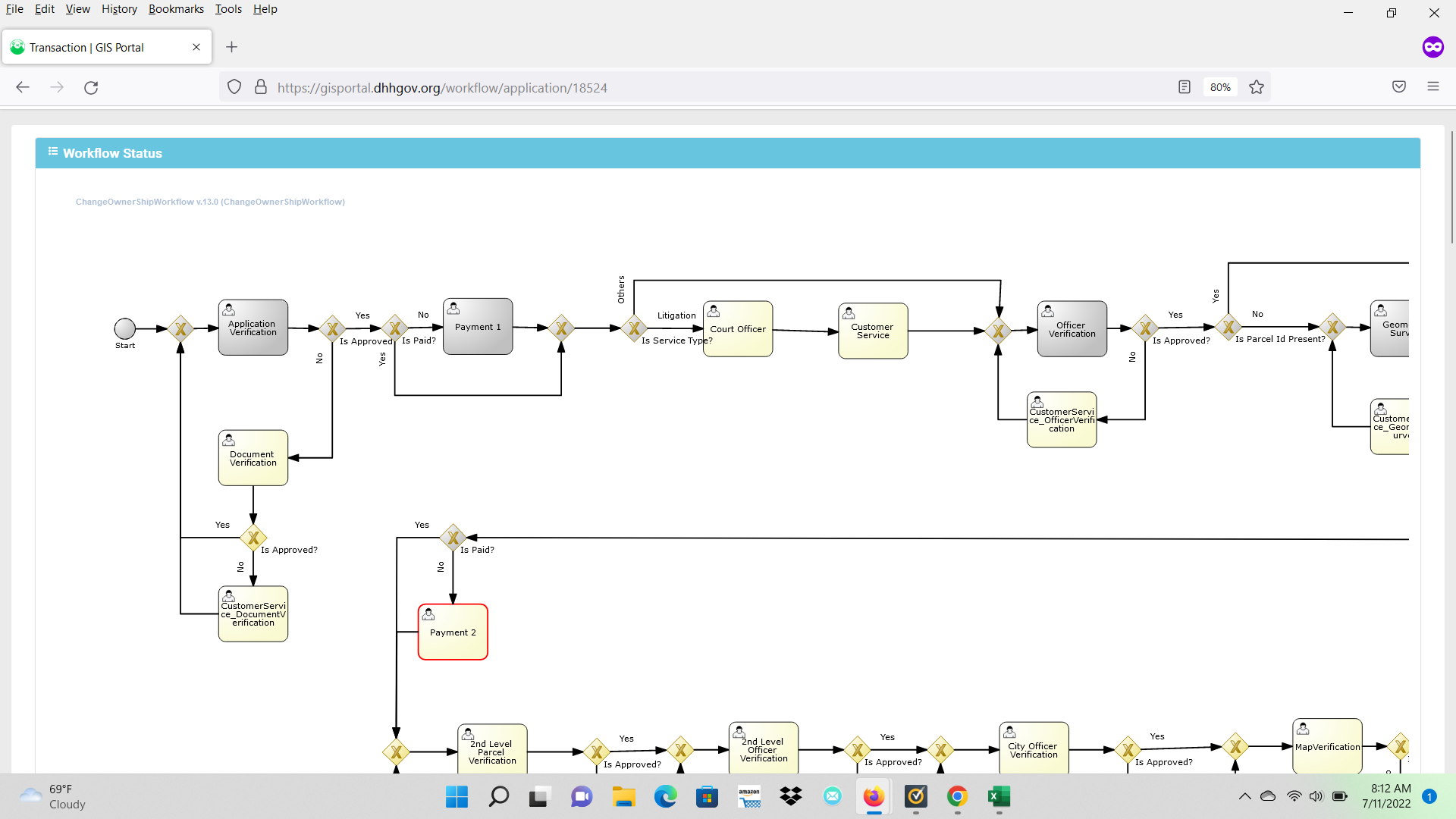Click the Workflow Status list icon
Image resolution: width=1456 pixels, height=819 pixels.
point(53,152)
